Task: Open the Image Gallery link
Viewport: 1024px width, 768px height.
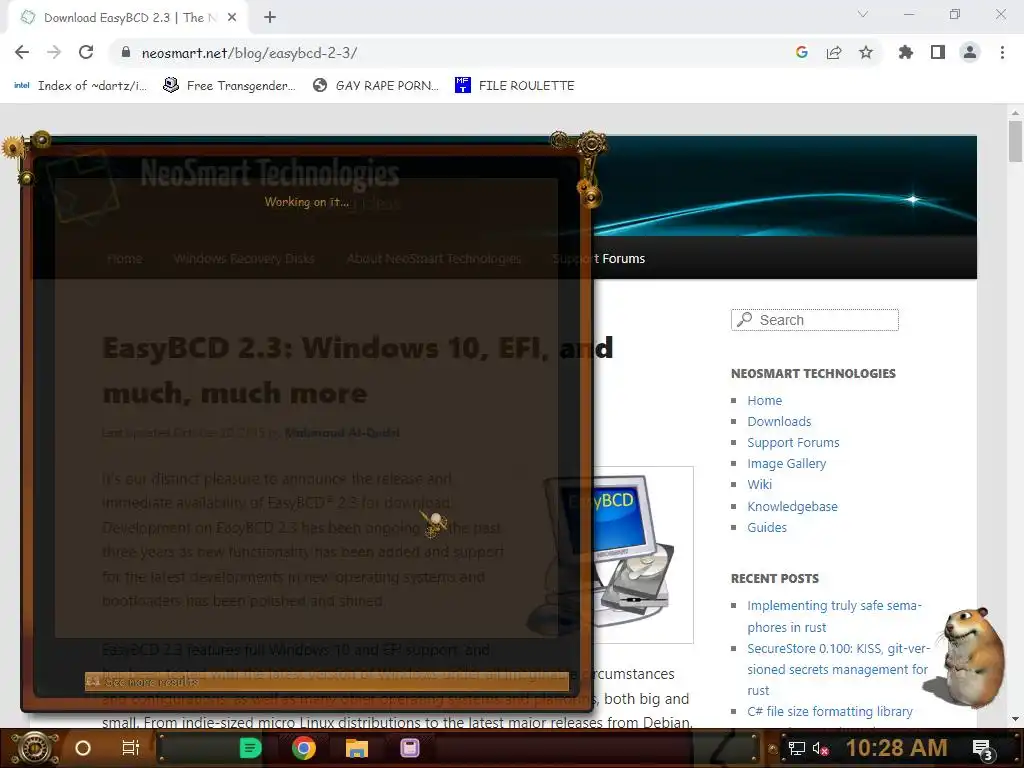Action: tap(787, 463)
